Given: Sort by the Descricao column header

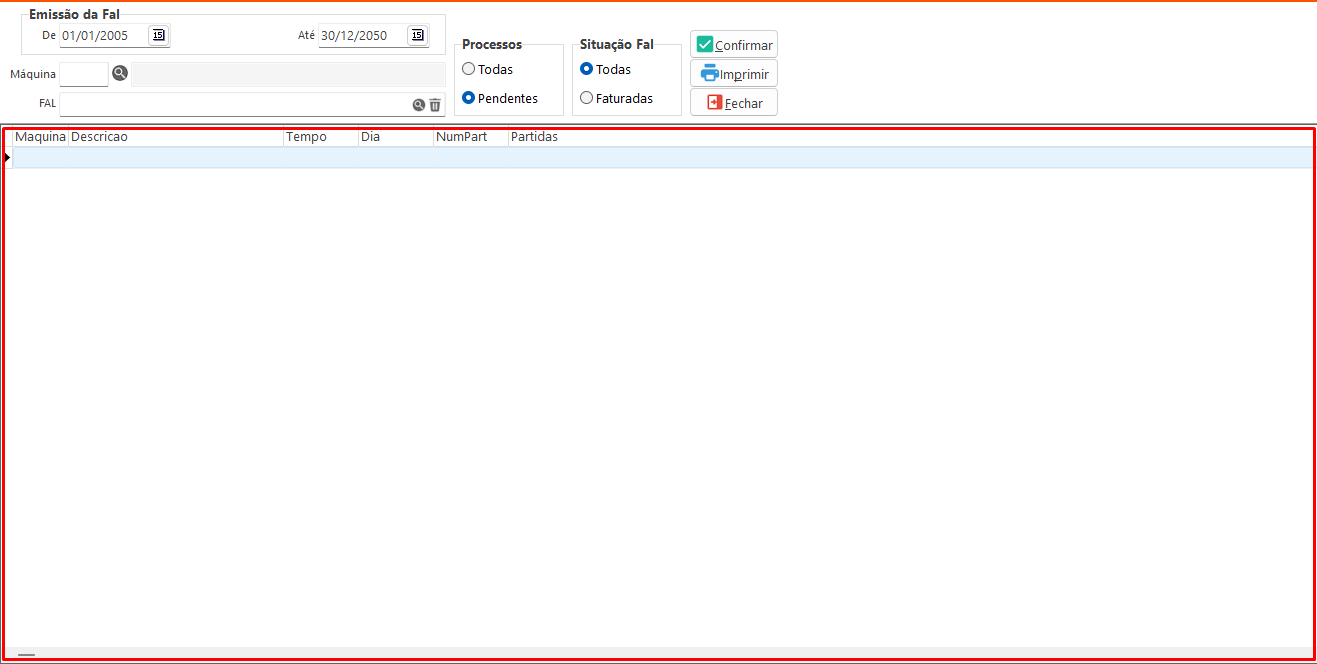Looking at the screenshot, I should pyautogui.click(x=175, y=137).
